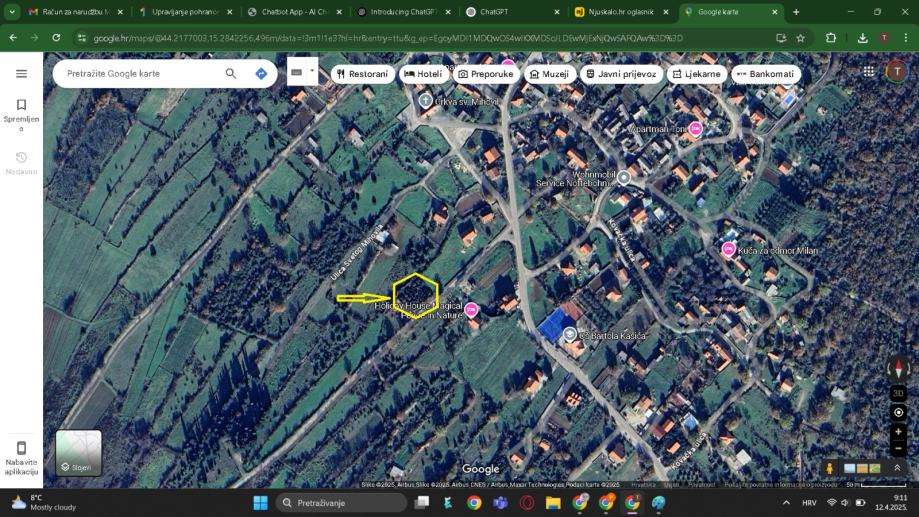
Task: Click the search magnifier in Maps search box
Action: pos(231,73)
